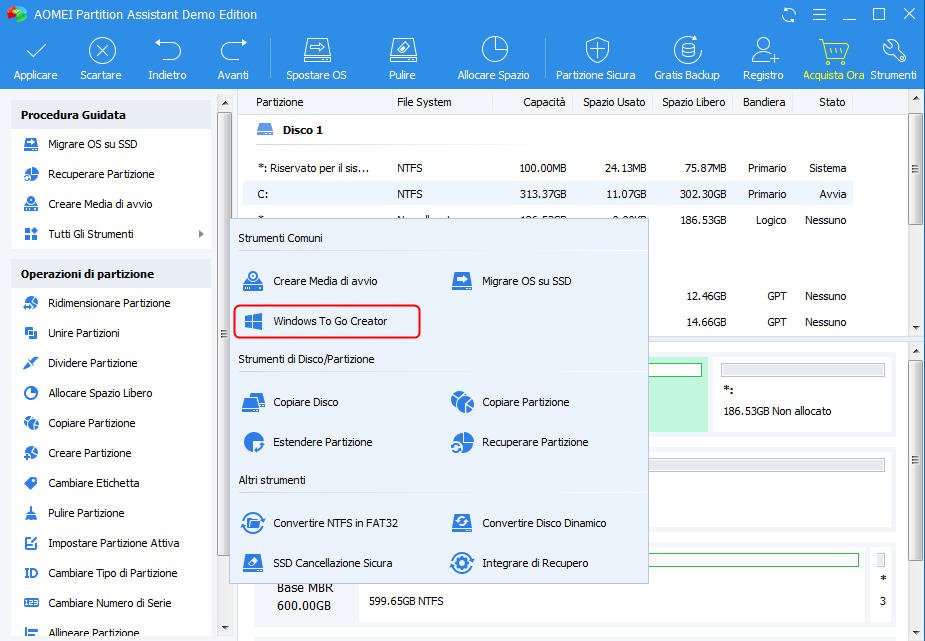
Task: Select Integrare di Recupero
Action: 520,563
